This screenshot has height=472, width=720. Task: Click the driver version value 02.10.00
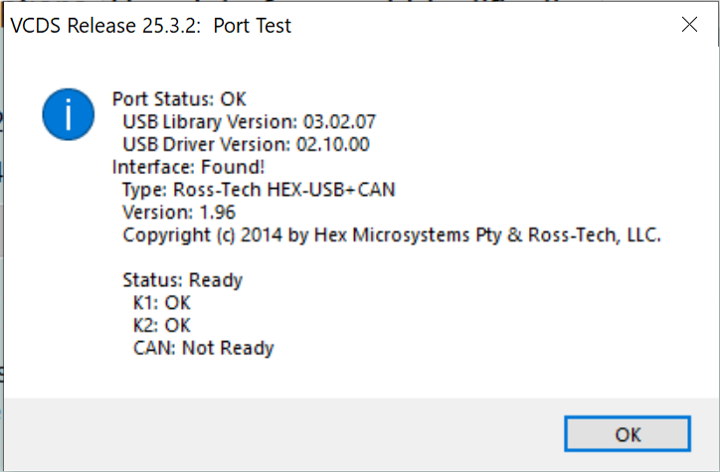click(x=333, y=144)
